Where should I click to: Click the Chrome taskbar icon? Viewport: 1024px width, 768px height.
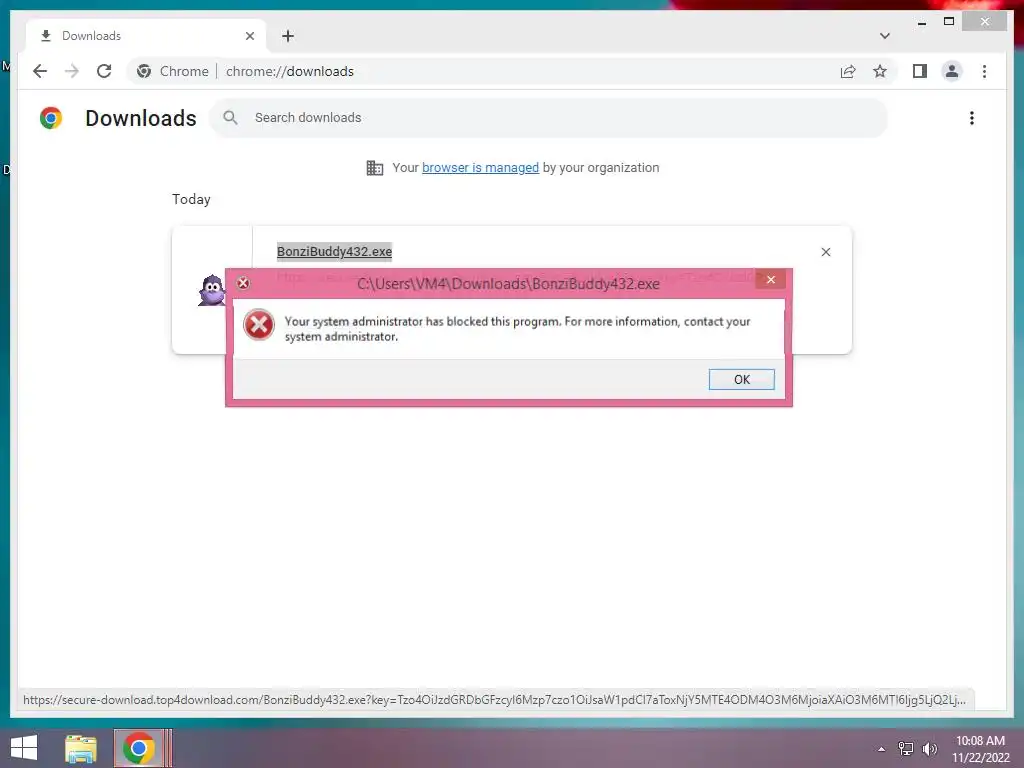click(138, 748)
